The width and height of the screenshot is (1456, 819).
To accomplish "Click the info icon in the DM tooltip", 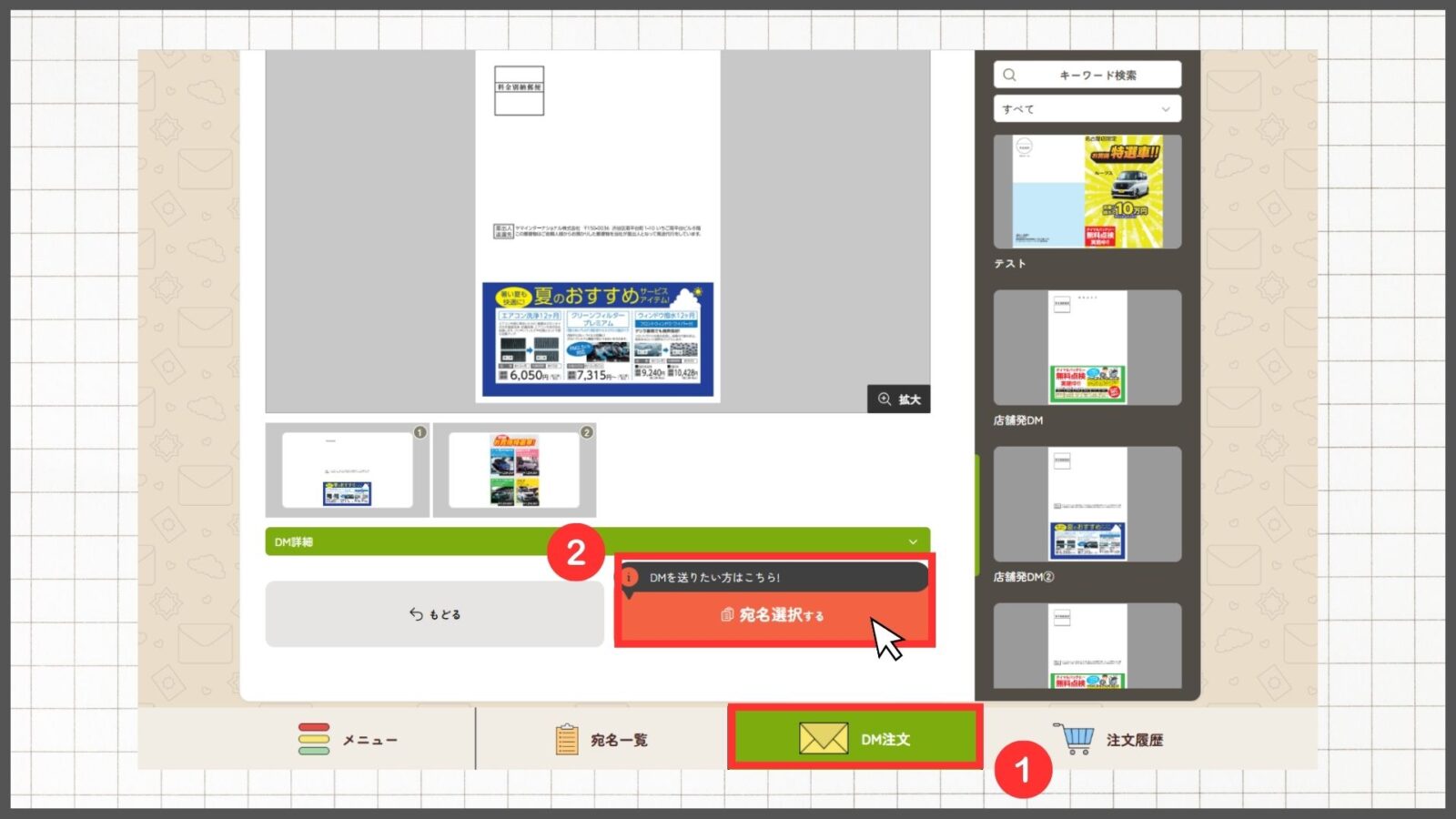I will (x=630, y=577).
